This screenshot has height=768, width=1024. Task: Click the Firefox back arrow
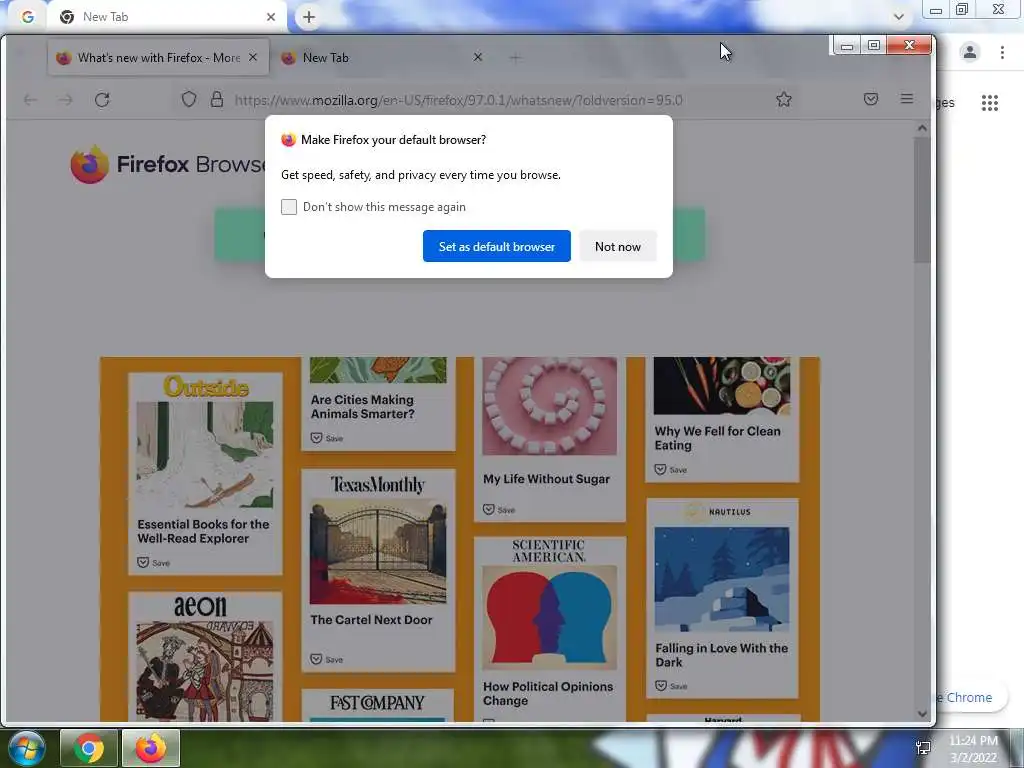tap(30, 100)
